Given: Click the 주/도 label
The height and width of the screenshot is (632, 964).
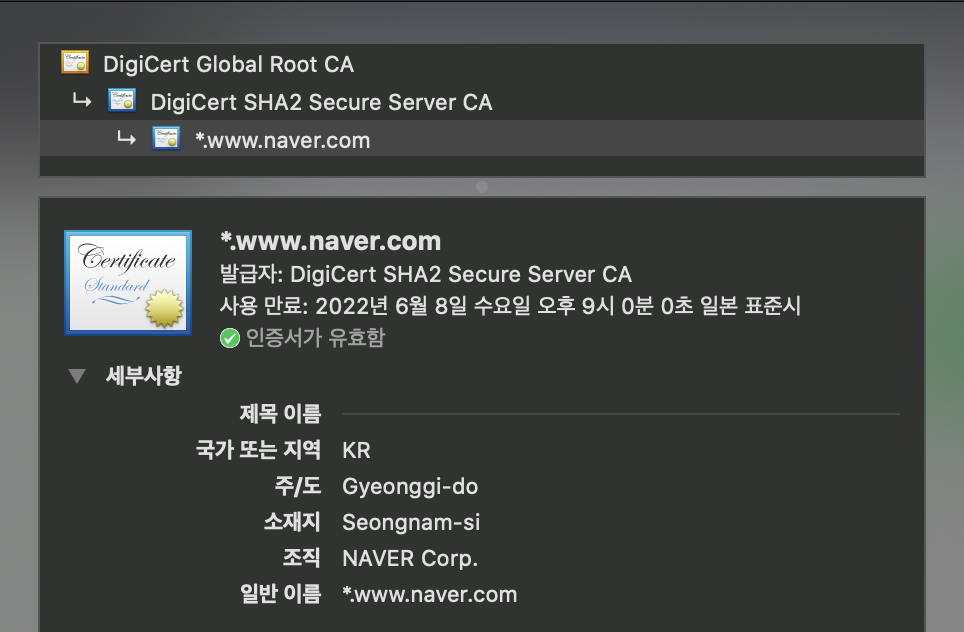Looking at the screenshot, I should [x=298, y=486].
